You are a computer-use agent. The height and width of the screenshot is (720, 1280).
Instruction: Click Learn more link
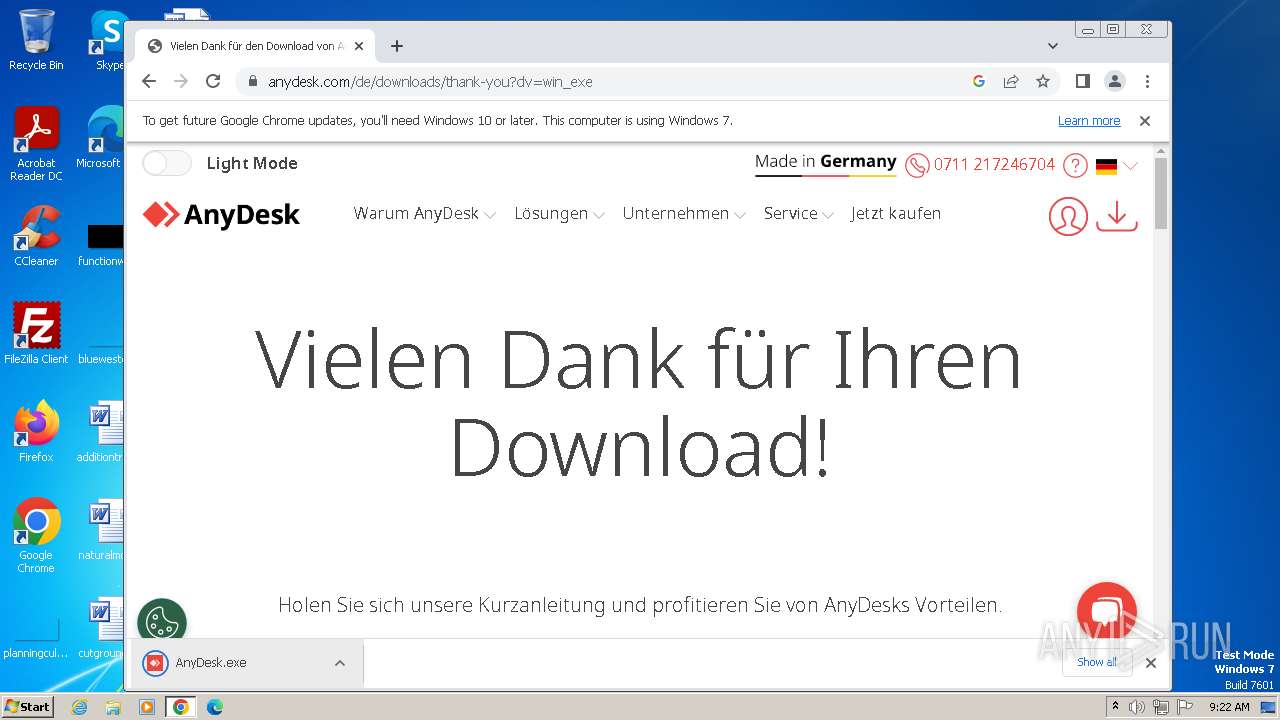pos(1089,121)
